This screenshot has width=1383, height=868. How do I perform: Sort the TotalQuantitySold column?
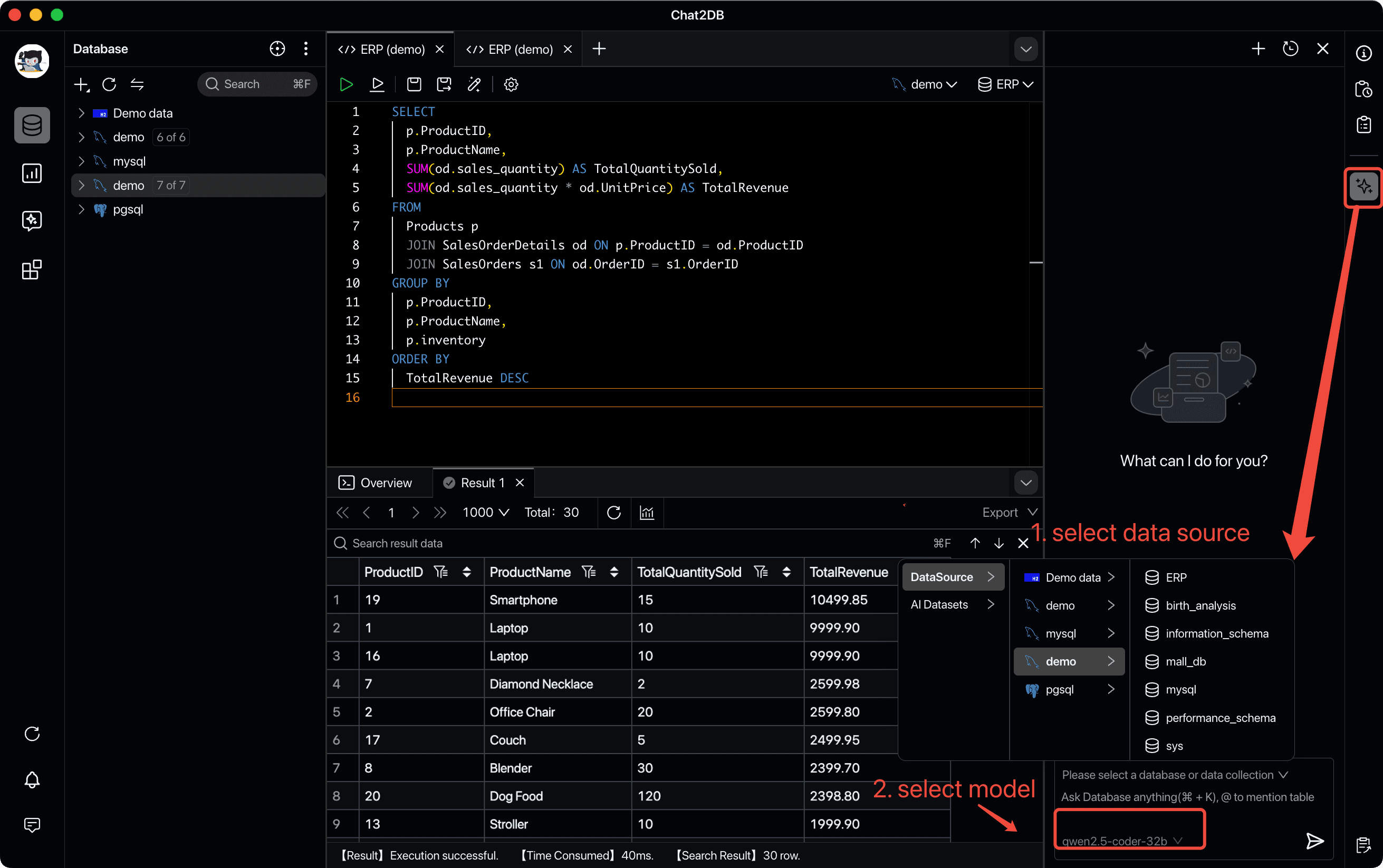click(786, 572)
